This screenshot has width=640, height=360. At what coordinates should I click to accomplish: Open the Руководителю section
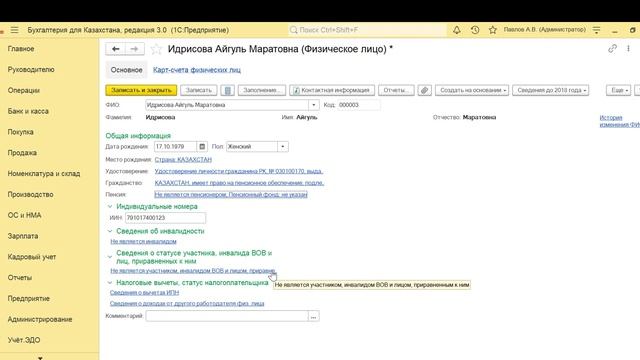31,69
